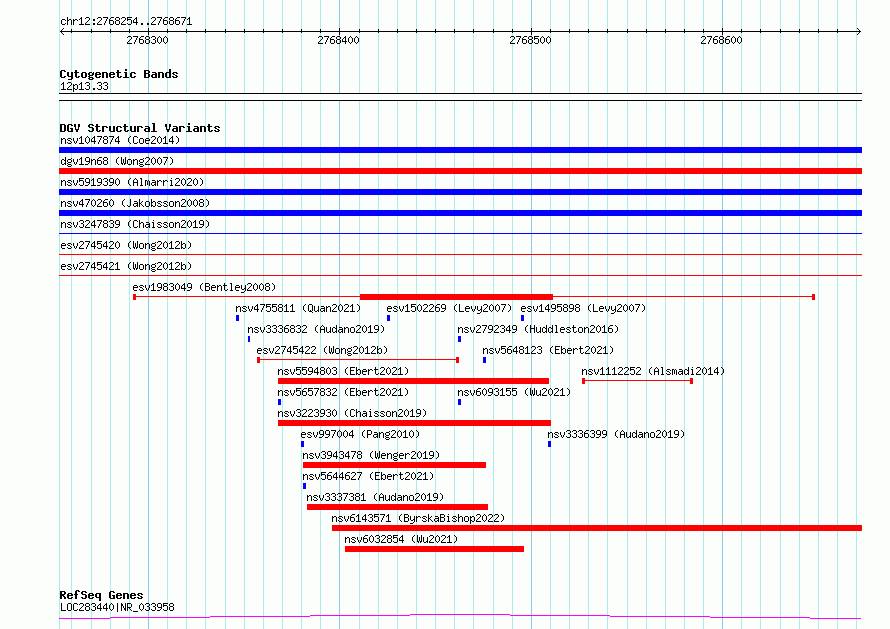This screenshot has height=629, width=890.
Task: Open nsv3247839 (Chaisson2019) variant entry
Action: click(135, 224)
